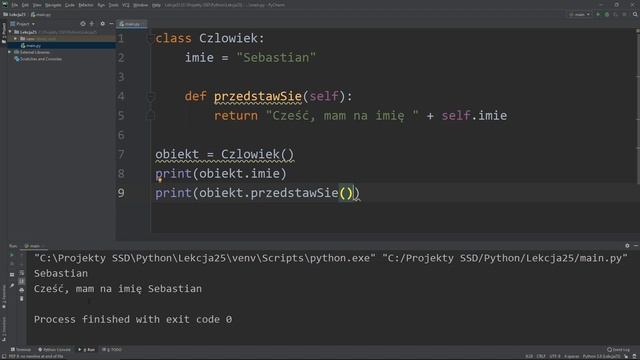Click print(obiekt.imie) on line 8

coord(221,173)
